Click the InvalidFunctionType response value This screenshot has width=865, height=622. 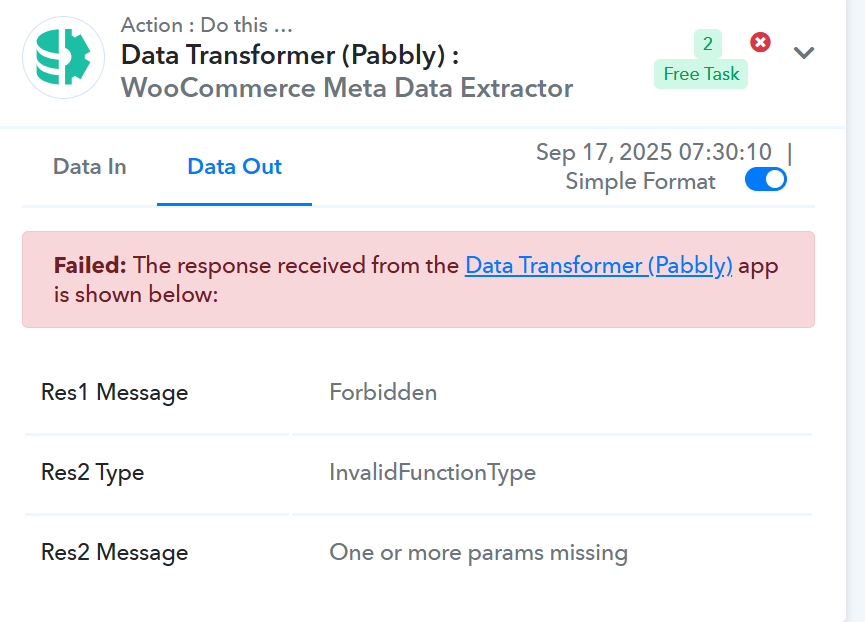pyautogui.click(x=432, y=473)
